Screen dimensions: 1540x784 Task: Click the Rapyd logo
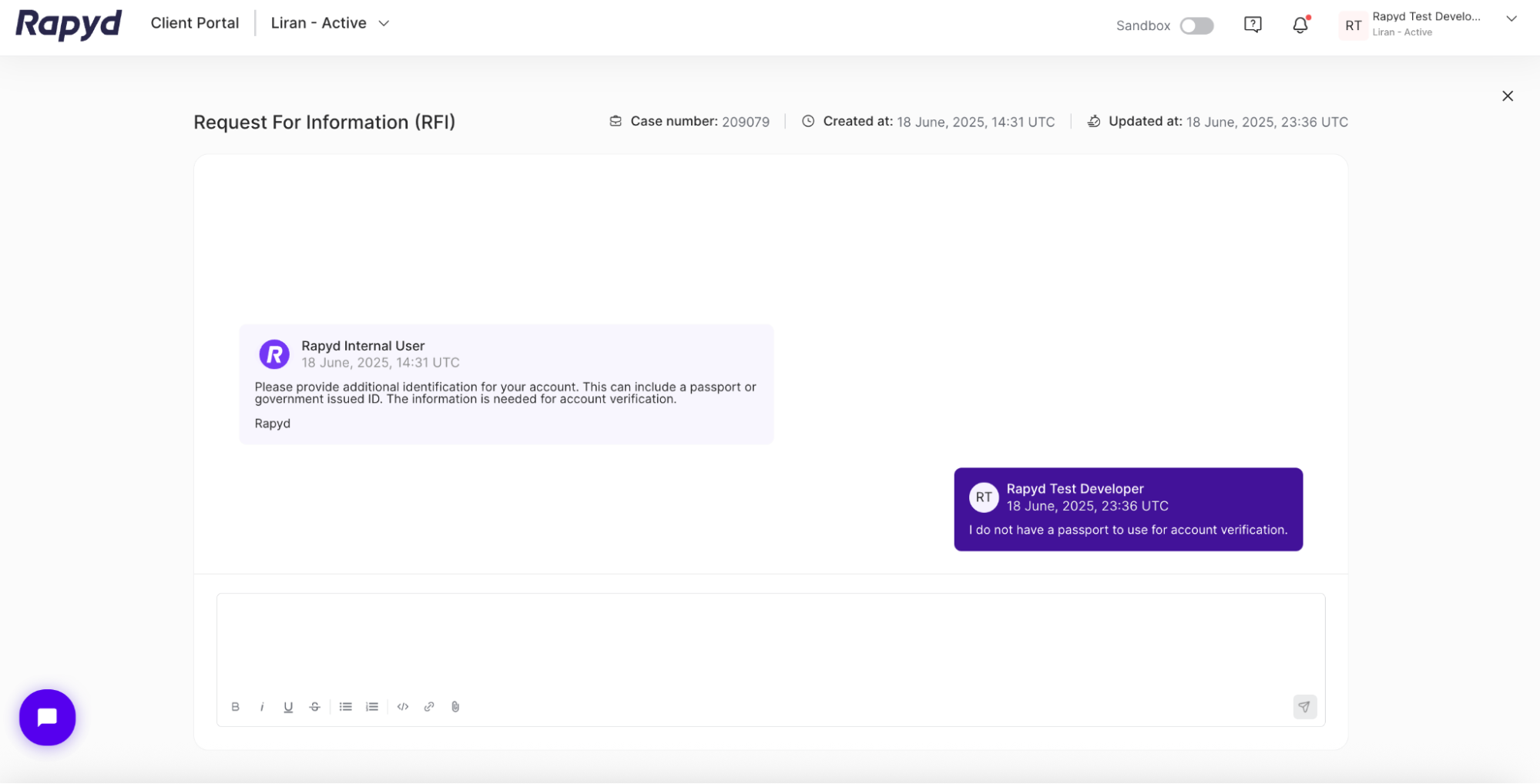point(68,24)
